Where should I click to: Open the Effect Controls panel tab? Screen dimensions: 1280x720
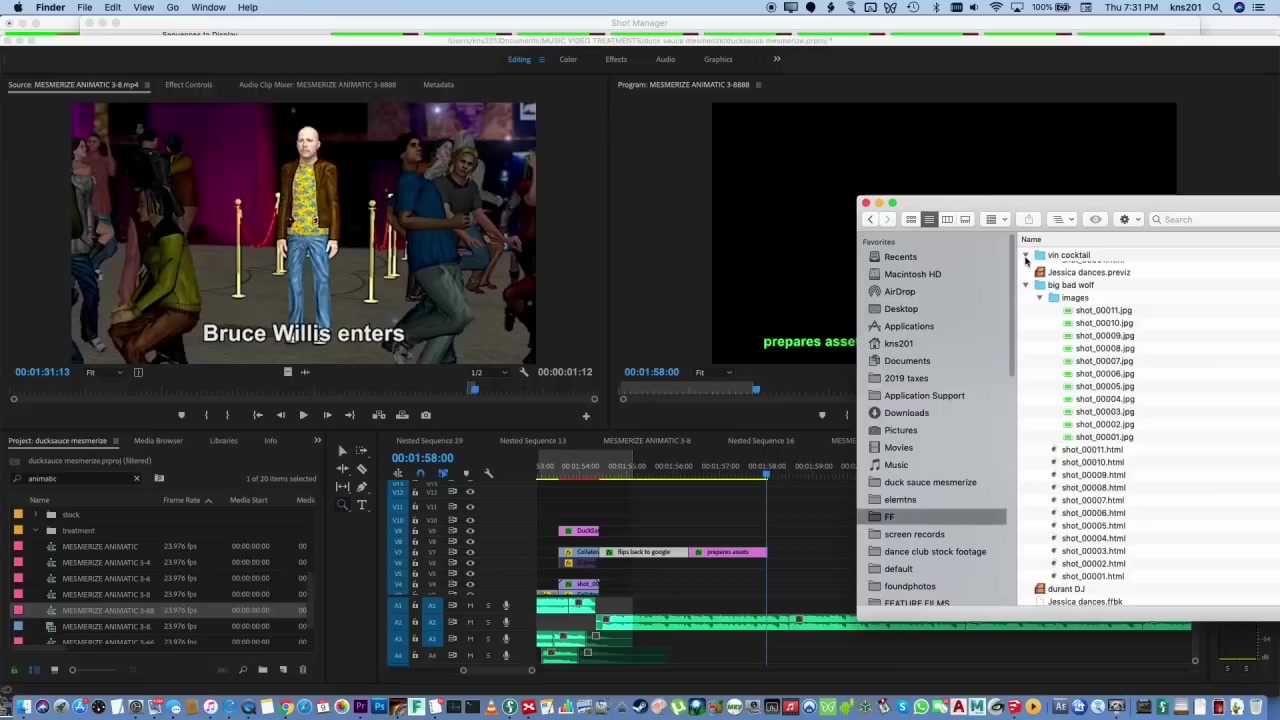[x=188, y=85]
